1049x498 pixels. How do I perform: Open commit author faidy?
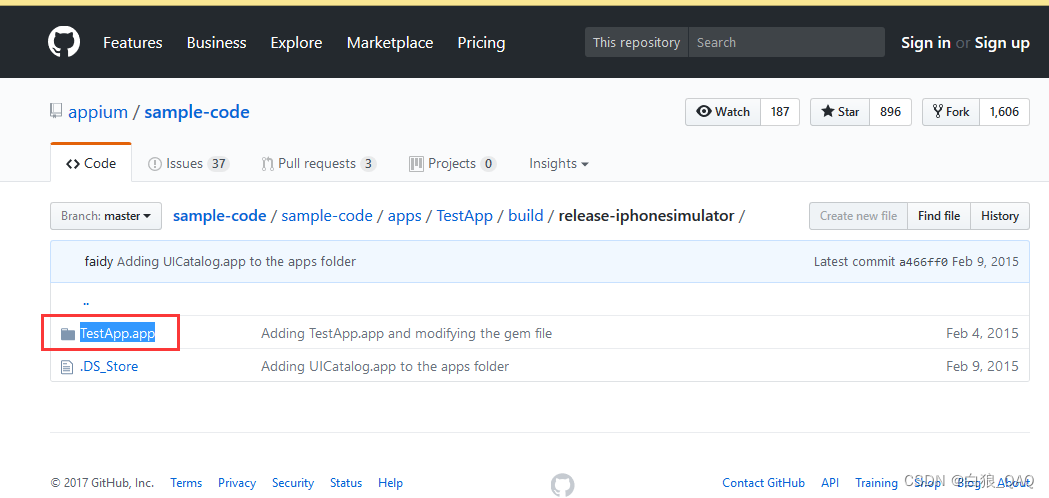coord(99,262)
